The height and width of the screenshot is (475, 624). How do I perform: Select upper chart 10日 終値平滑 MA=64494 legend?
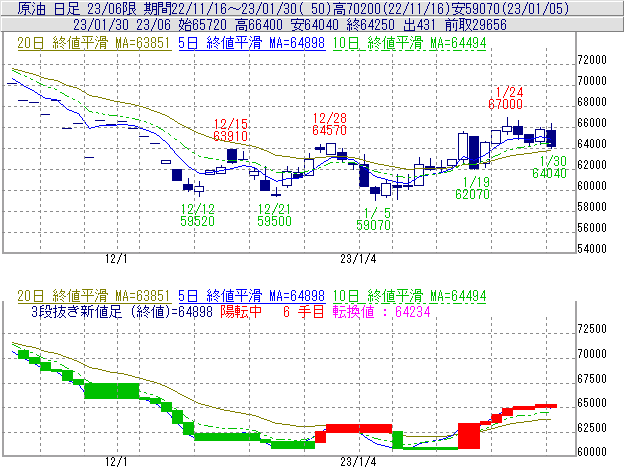[410, 43]
